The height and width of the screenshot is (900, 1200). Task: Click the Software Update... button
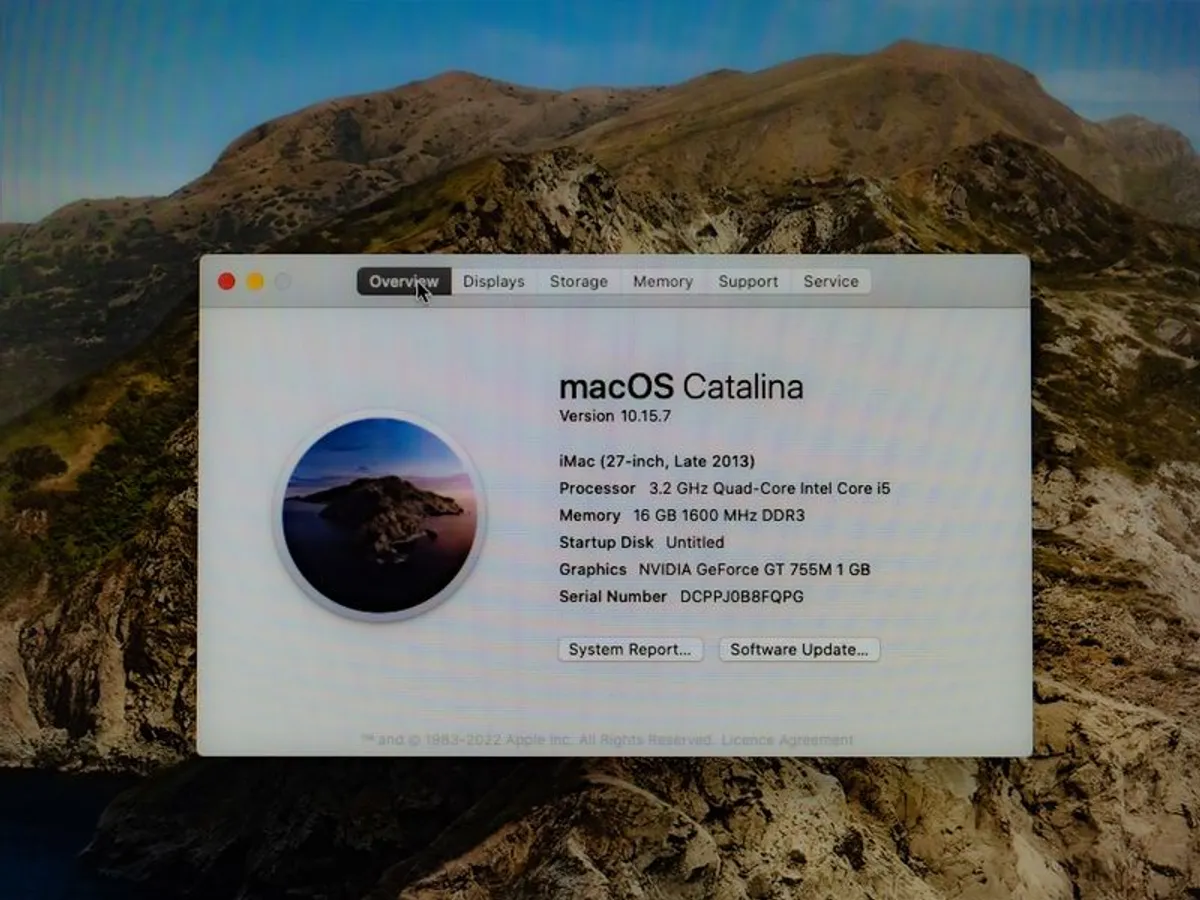point(799,650)
